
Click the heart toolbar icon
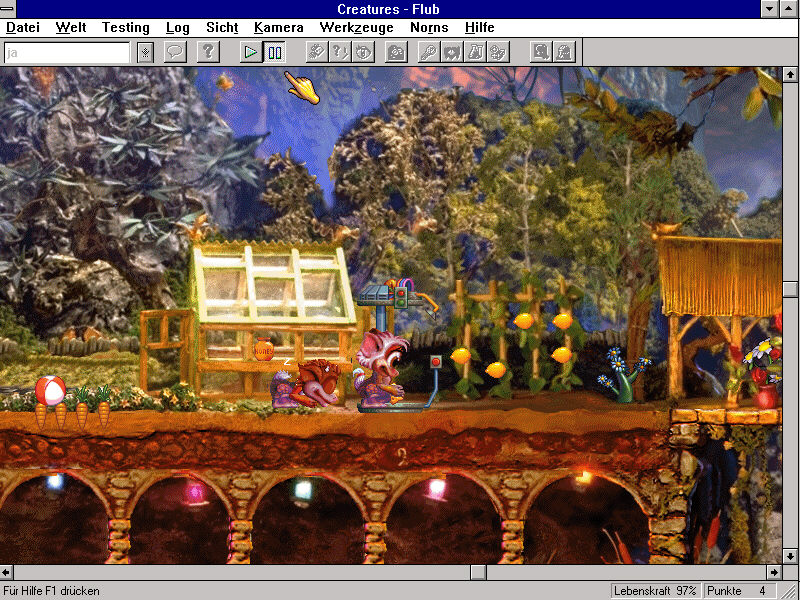452,52
